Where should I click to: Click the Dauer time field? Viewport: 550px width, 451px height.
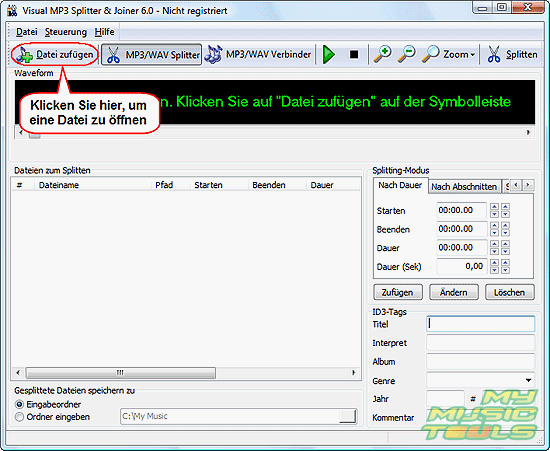[461, 248]
